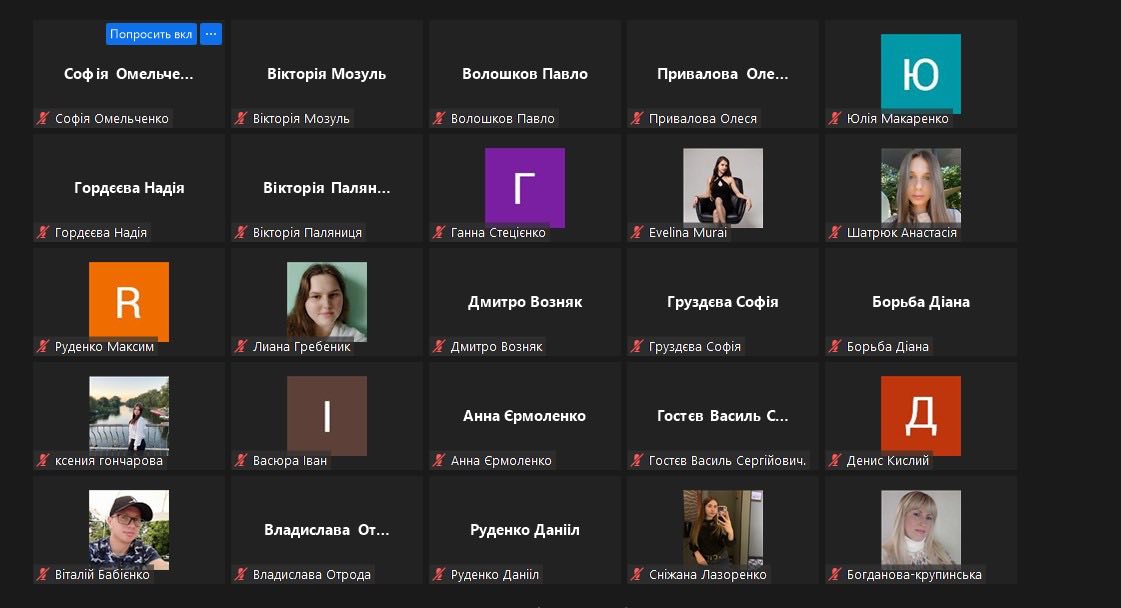
Task: Click Лиана Гребеник's profile photo
Action: click(x=326, y=301)
